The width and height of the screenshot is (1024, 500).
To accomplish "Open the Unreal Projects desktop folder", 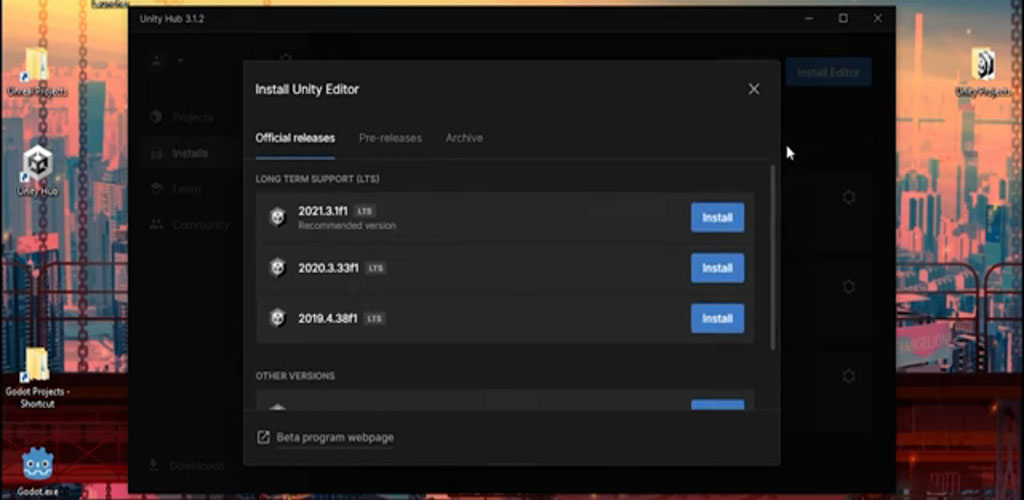I will [37, 72].
